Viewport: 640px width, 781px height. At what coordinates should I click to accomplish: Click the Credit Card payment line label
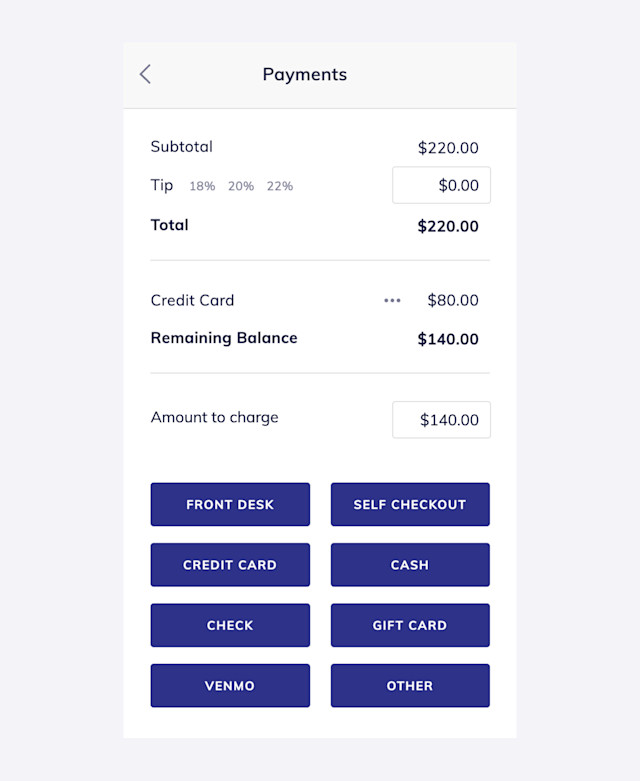(x=192, y=300)
